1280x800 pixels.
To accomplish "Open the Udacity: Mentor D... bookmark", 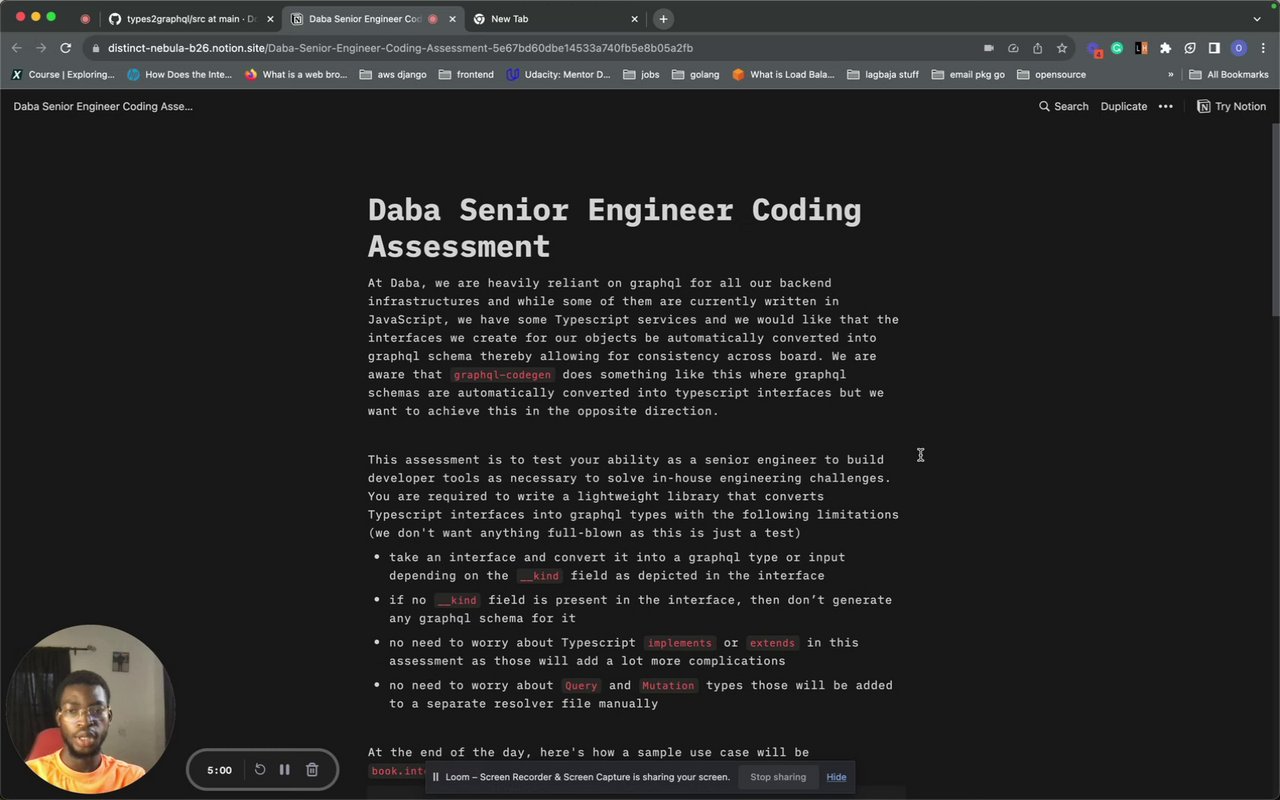I will tap(558, 74).
